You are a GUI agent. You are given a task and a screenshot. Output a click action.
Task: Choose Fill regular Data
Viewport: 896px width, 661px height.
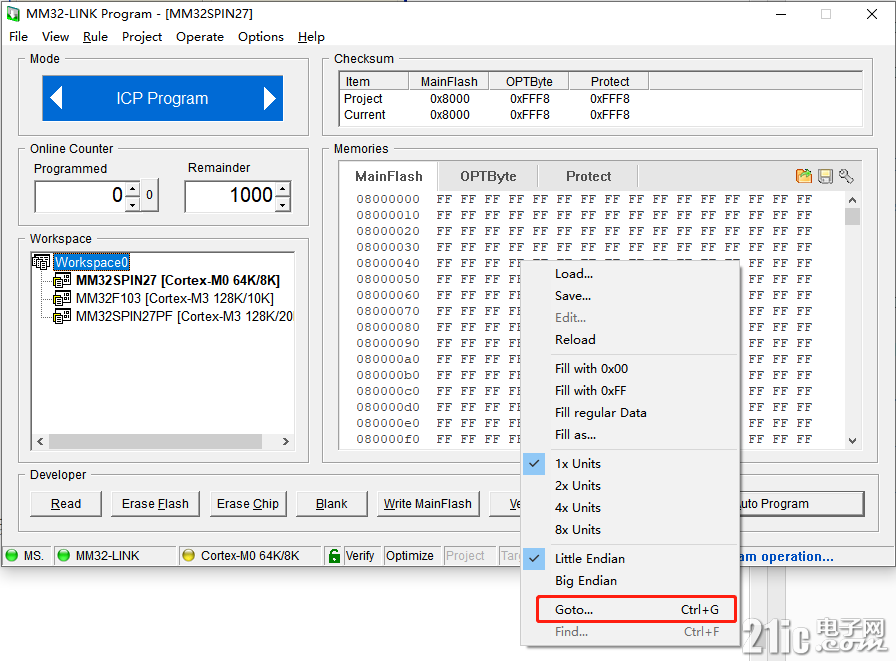(630, 412)
